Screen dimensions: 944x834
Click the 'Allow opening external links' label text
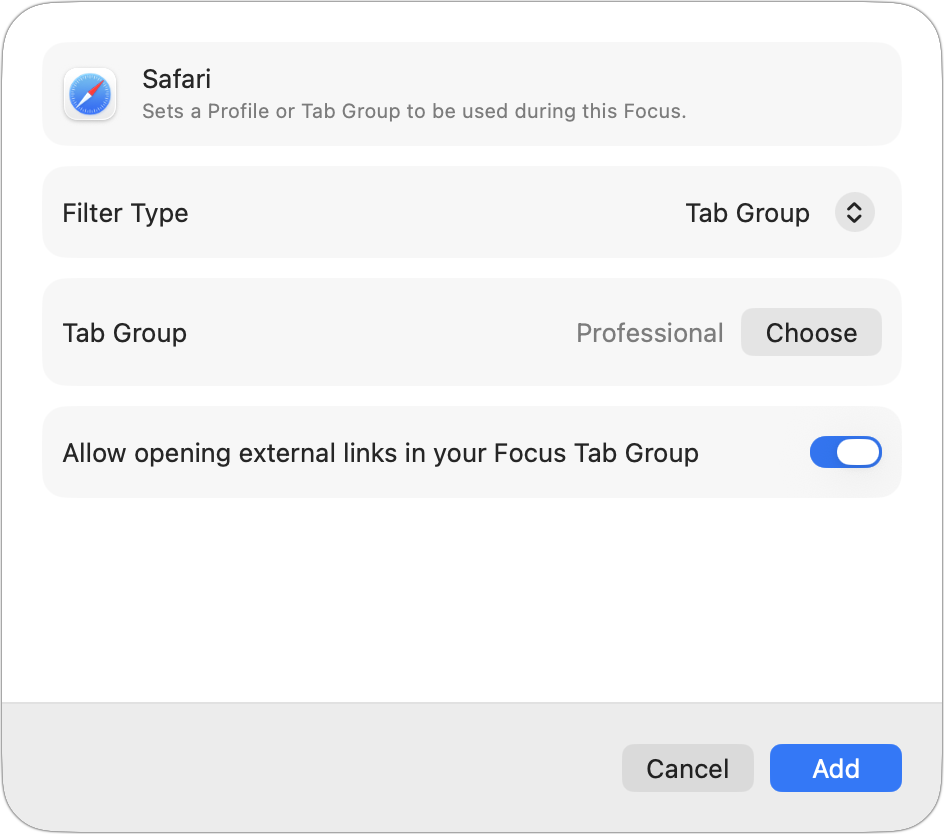pos(380,453)
